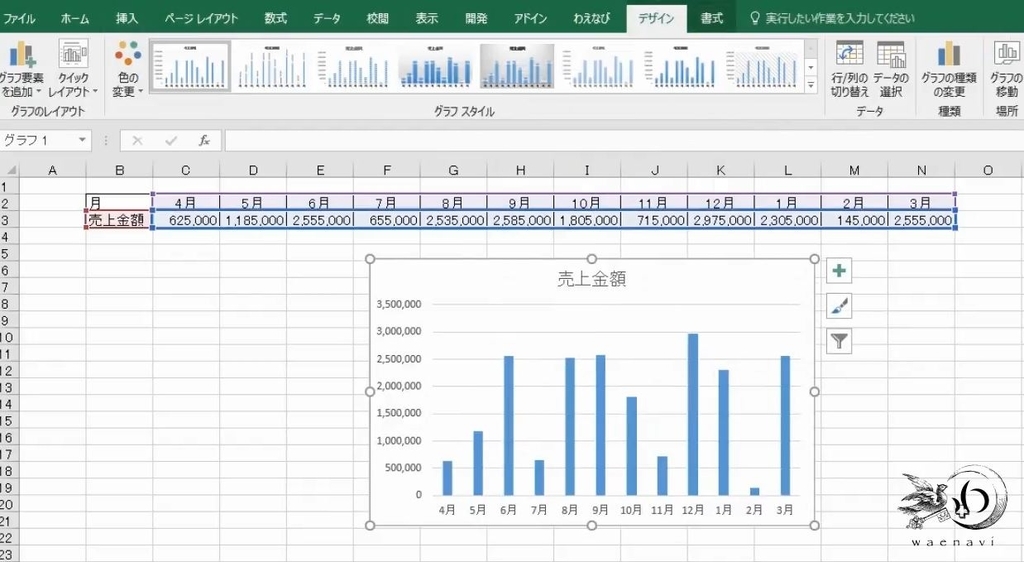This screenshot has width=1024, height=562.
Task: Select the dark gradient chart style thumbnail
Action: click(517, 66)
